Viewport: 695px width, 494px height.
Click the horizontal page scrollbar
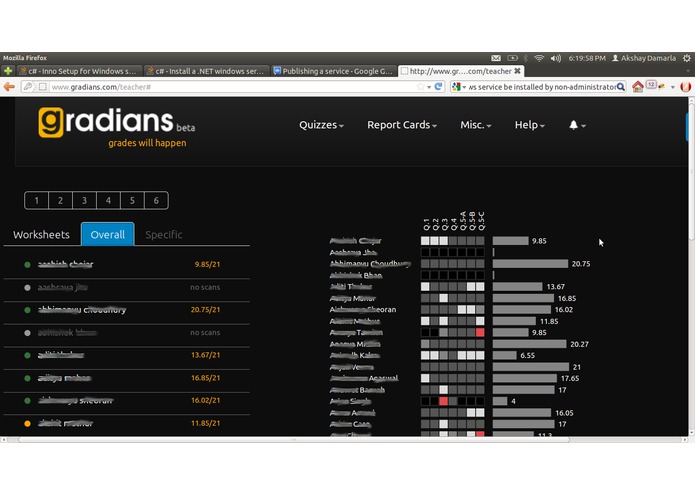[293, 440]
